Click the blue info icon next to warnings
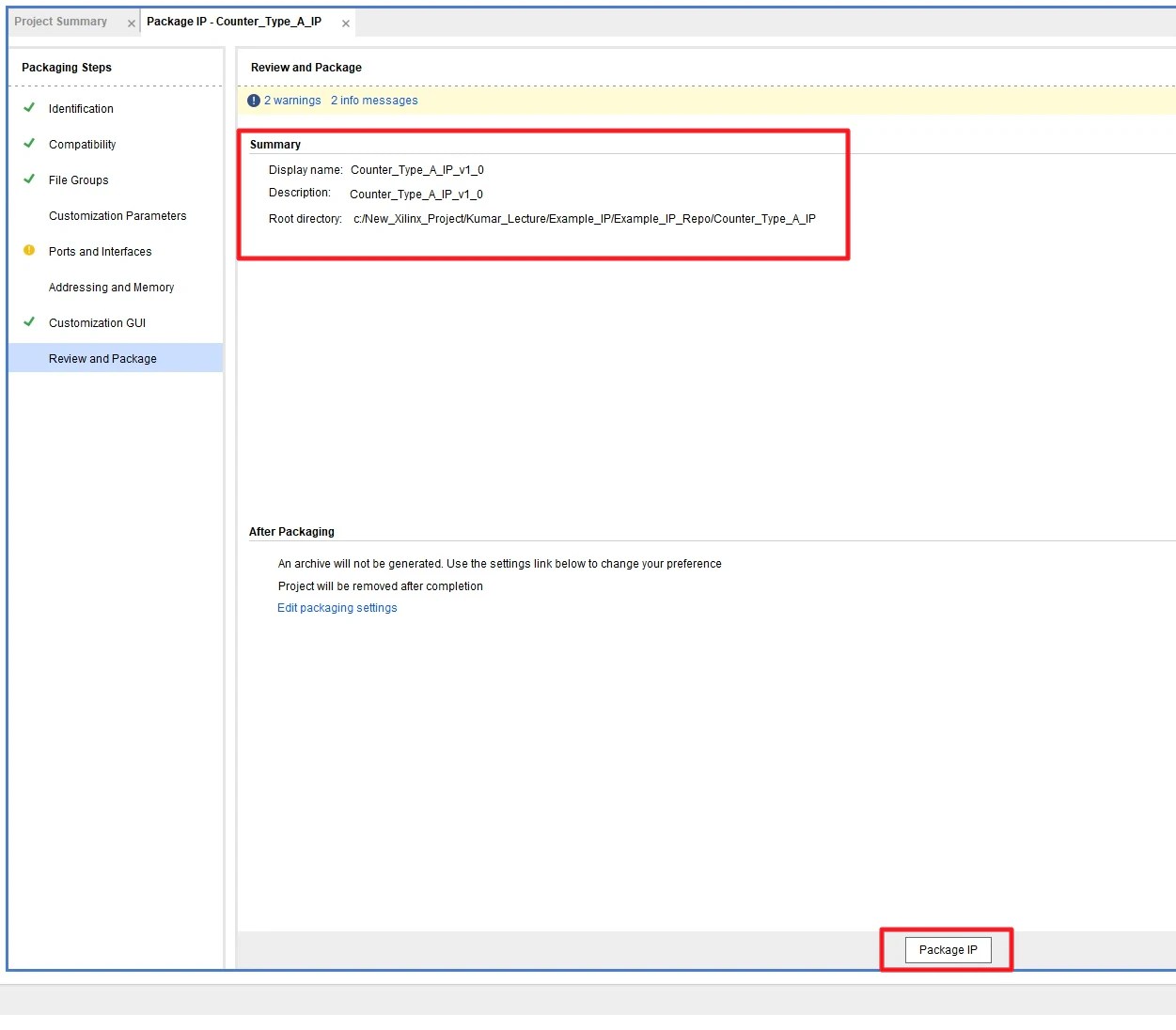 click(x=254, y=101)
